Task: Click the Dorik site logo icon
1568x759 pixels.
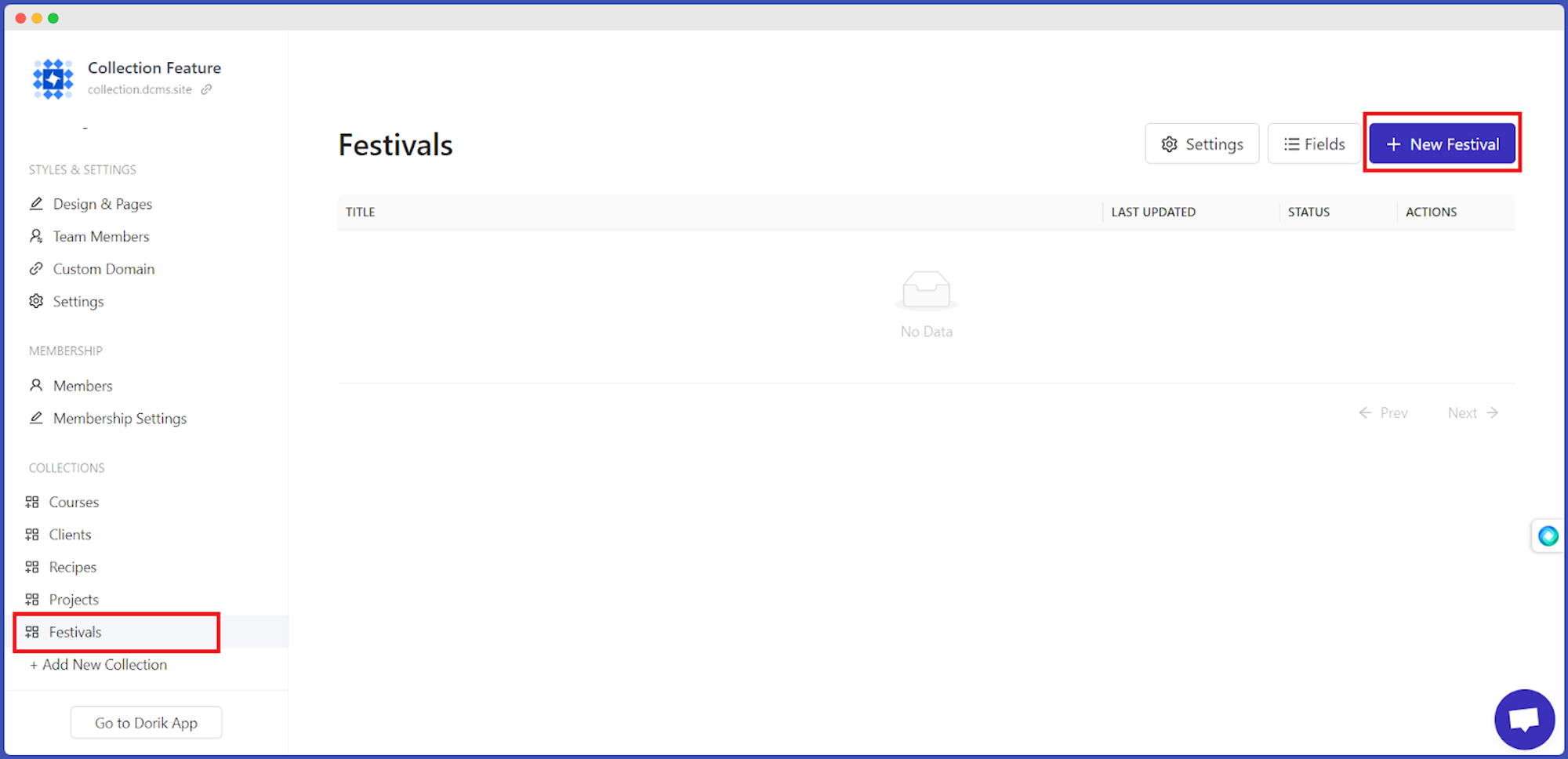Action: click(x=53, y=78)
